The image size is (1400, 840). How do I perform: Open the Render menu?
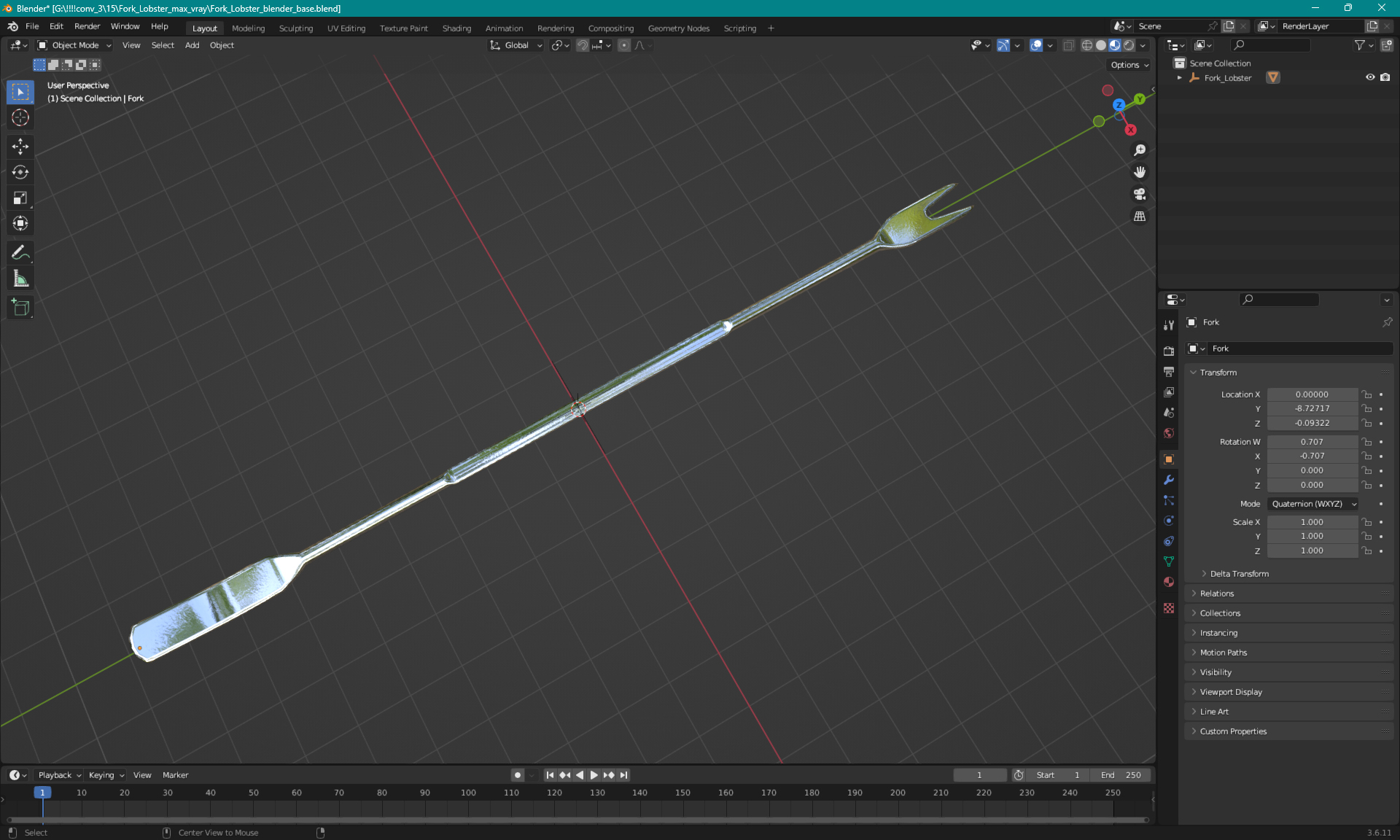click(87, 26)
